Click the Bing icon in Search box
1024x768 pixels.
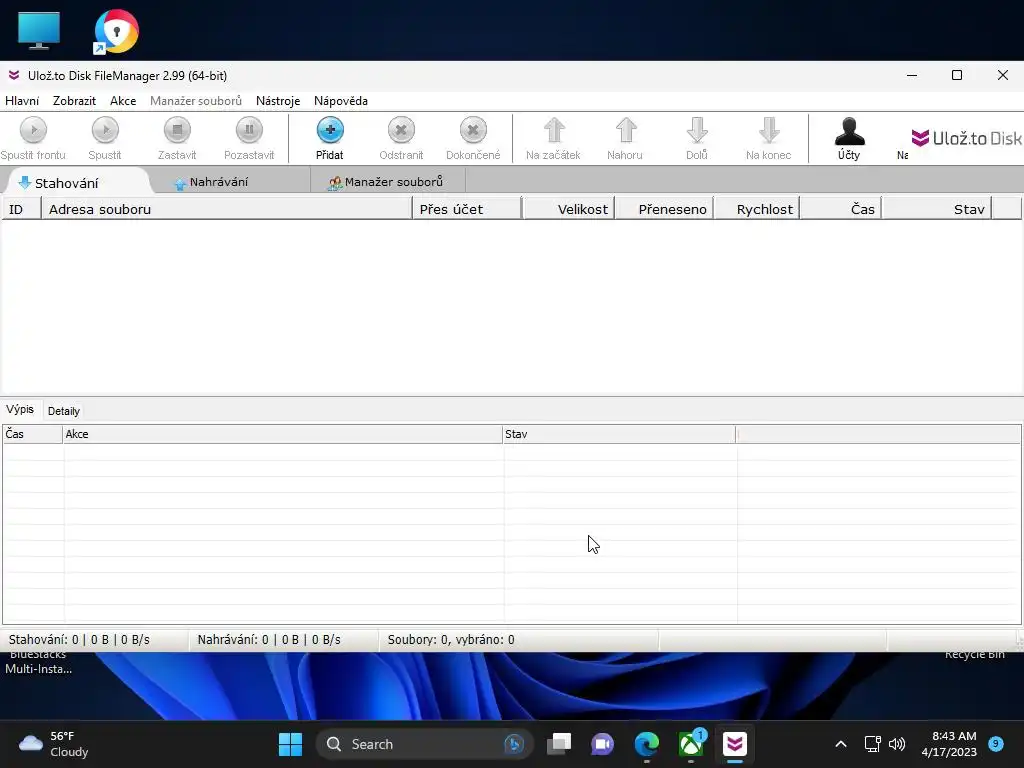(x=514, y=744)
